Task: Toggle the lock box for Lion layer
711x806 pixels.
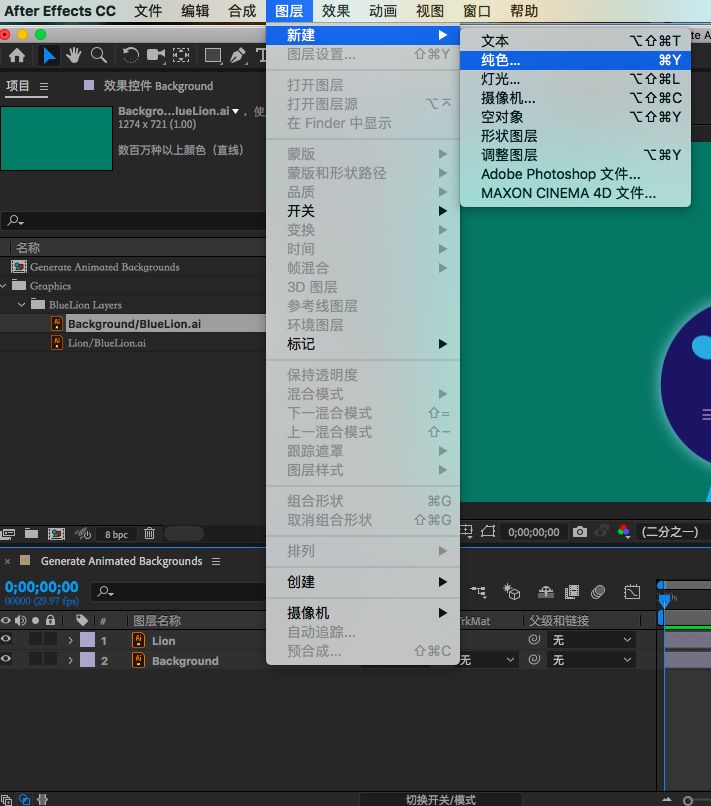Action: pyautogui.click(x=50, y=640)
